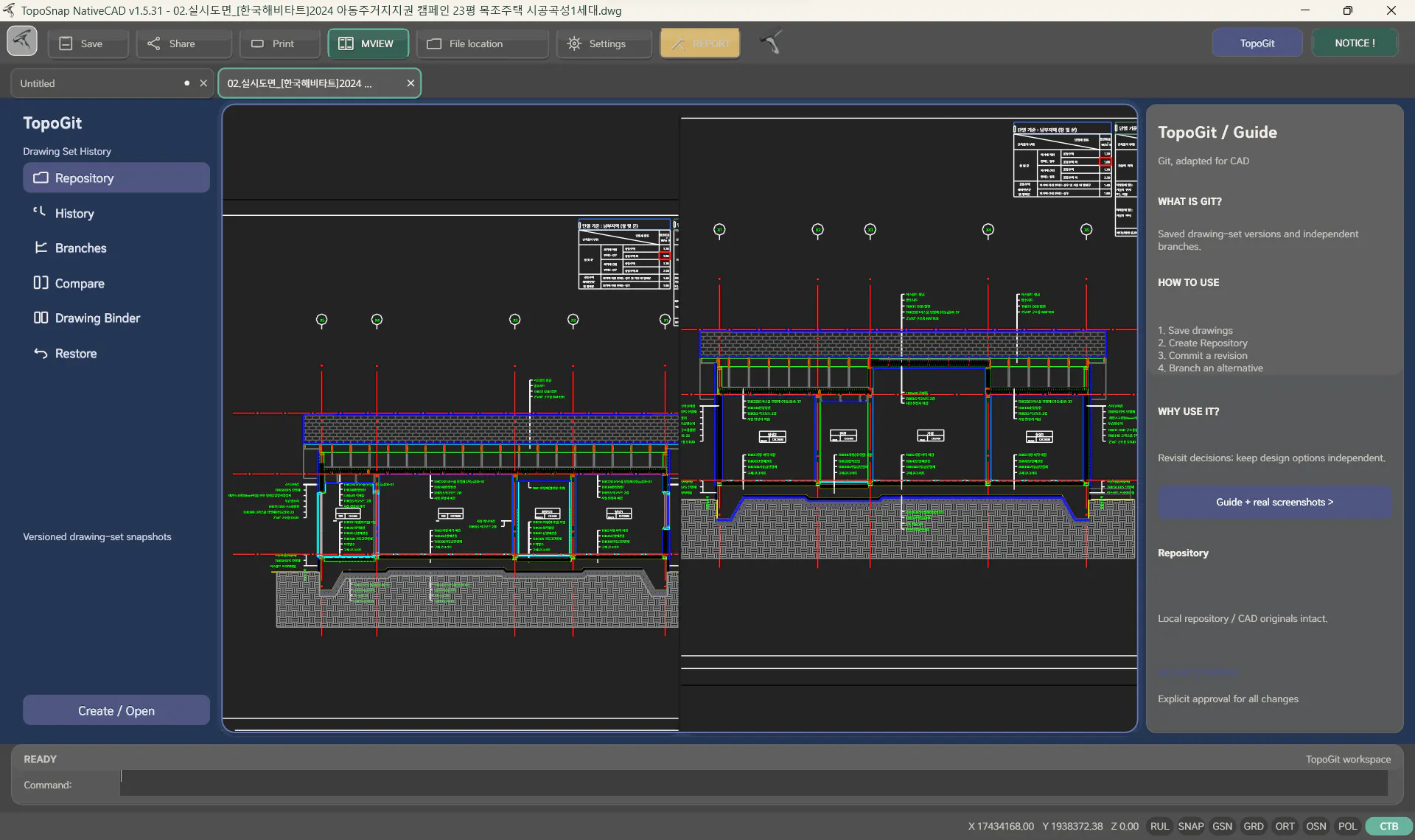Viewport: 1415px width, 840px height.
Task: Toggle SNAP mode in the status bar
Action: pyautogui.click(x=1190, y=826)
